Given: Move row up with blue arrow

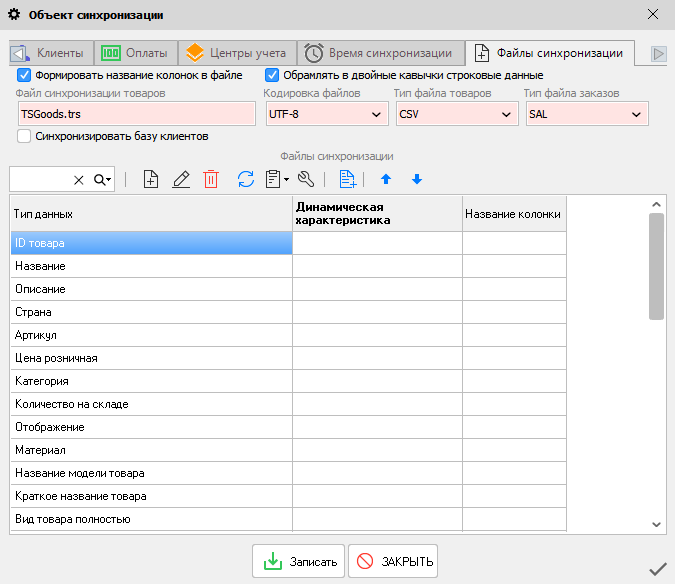Looking at the screenshot, I should tap(386, 179).
